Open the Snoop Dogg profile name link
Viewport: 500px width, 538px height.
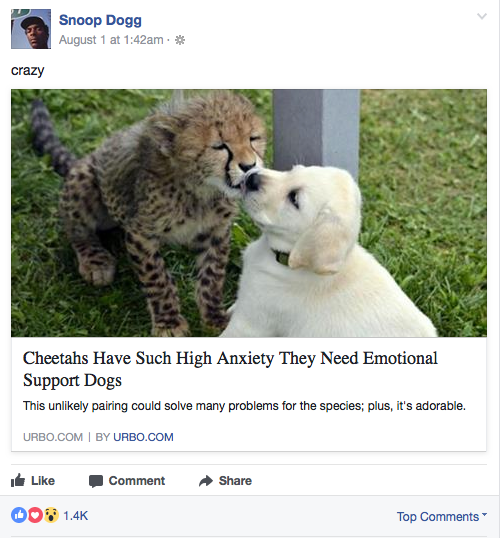[x=100, y=20]
